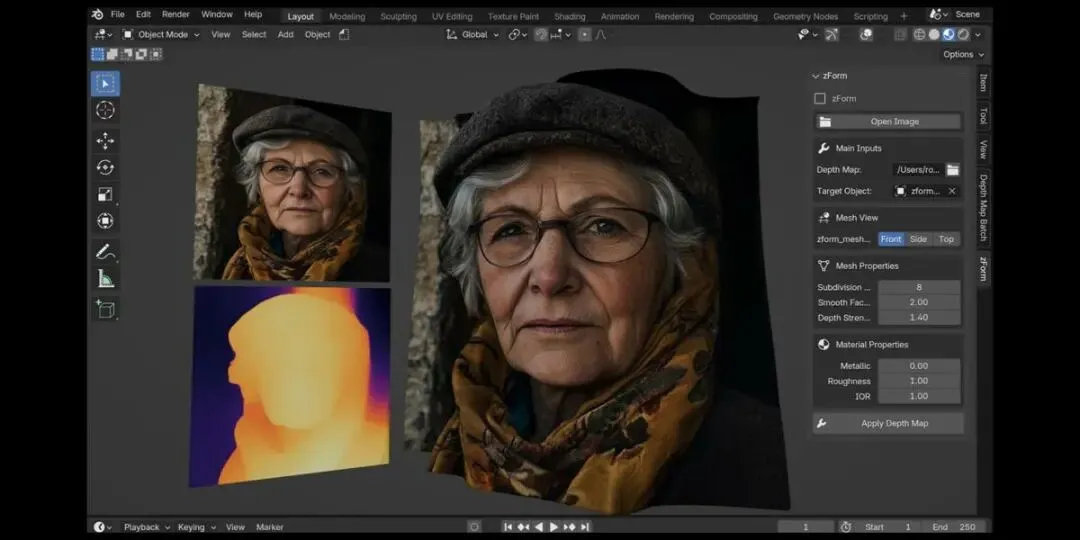Select the Scale tool
Screen dimensions: 1080x540
tap(105, 195)
